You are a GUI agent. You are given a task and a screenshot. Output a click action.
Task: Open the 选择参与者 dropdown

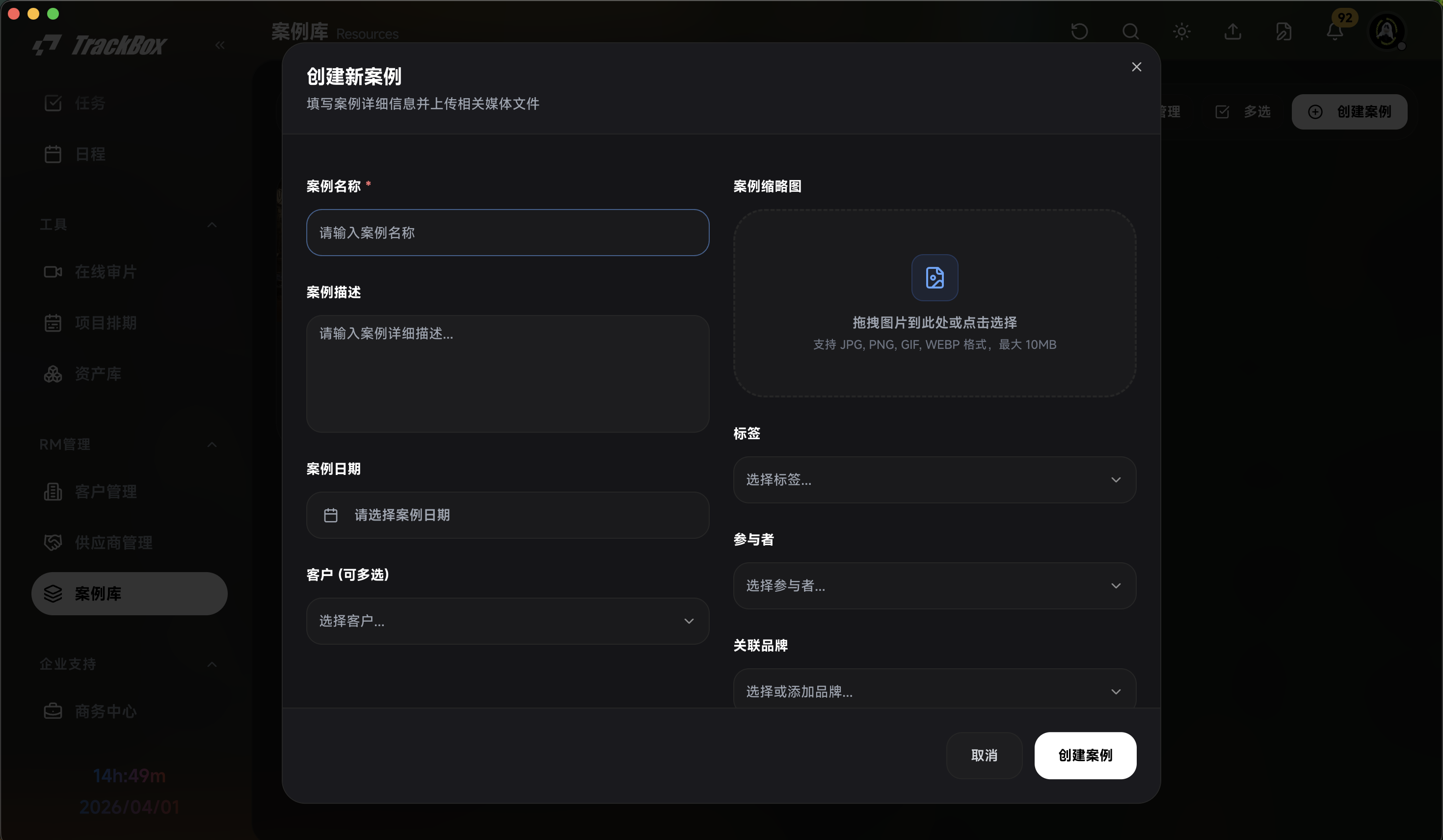[x=935, y=585]
